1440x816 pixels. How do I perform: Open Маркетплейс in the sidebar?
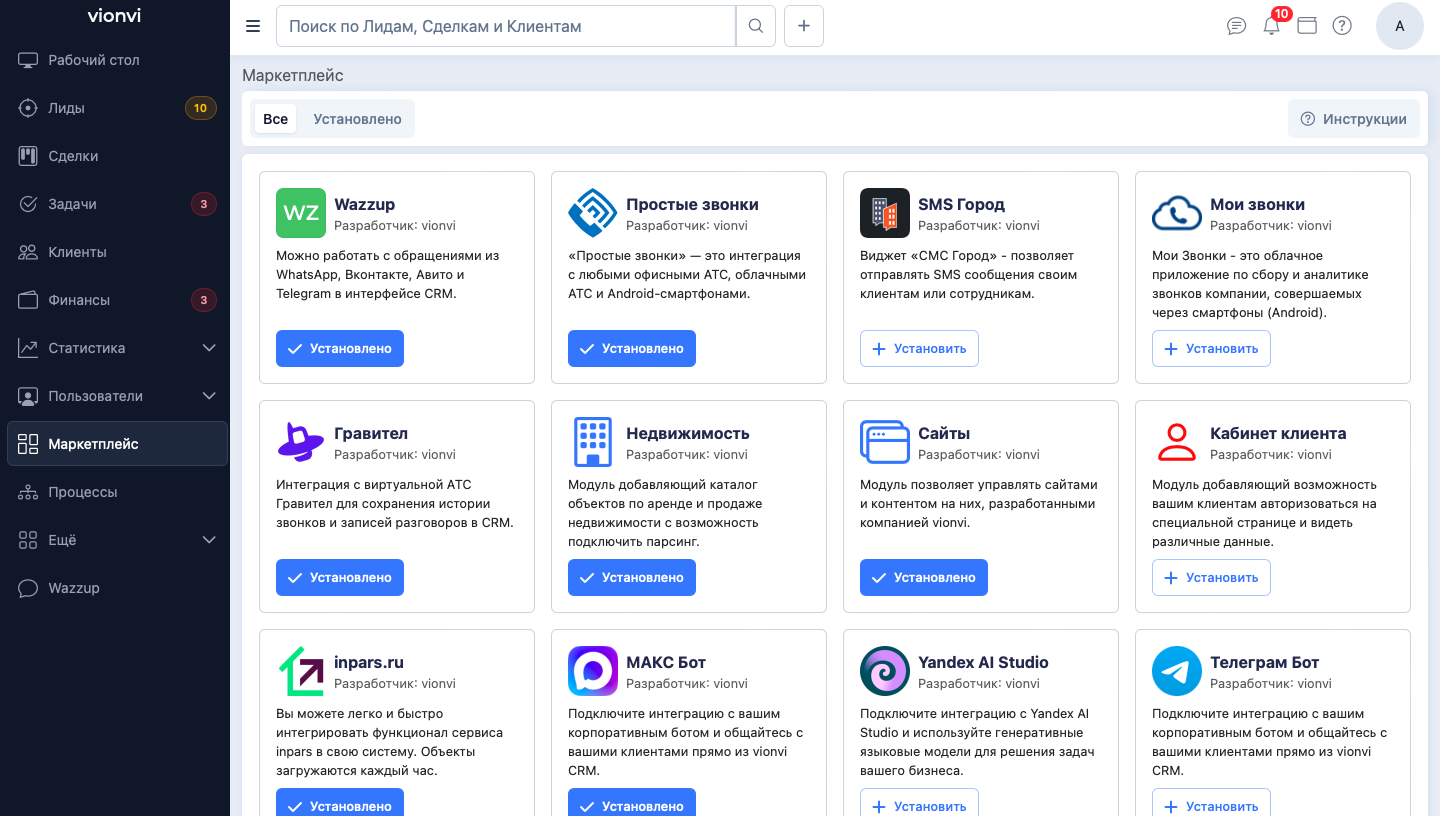click(118, 444)
